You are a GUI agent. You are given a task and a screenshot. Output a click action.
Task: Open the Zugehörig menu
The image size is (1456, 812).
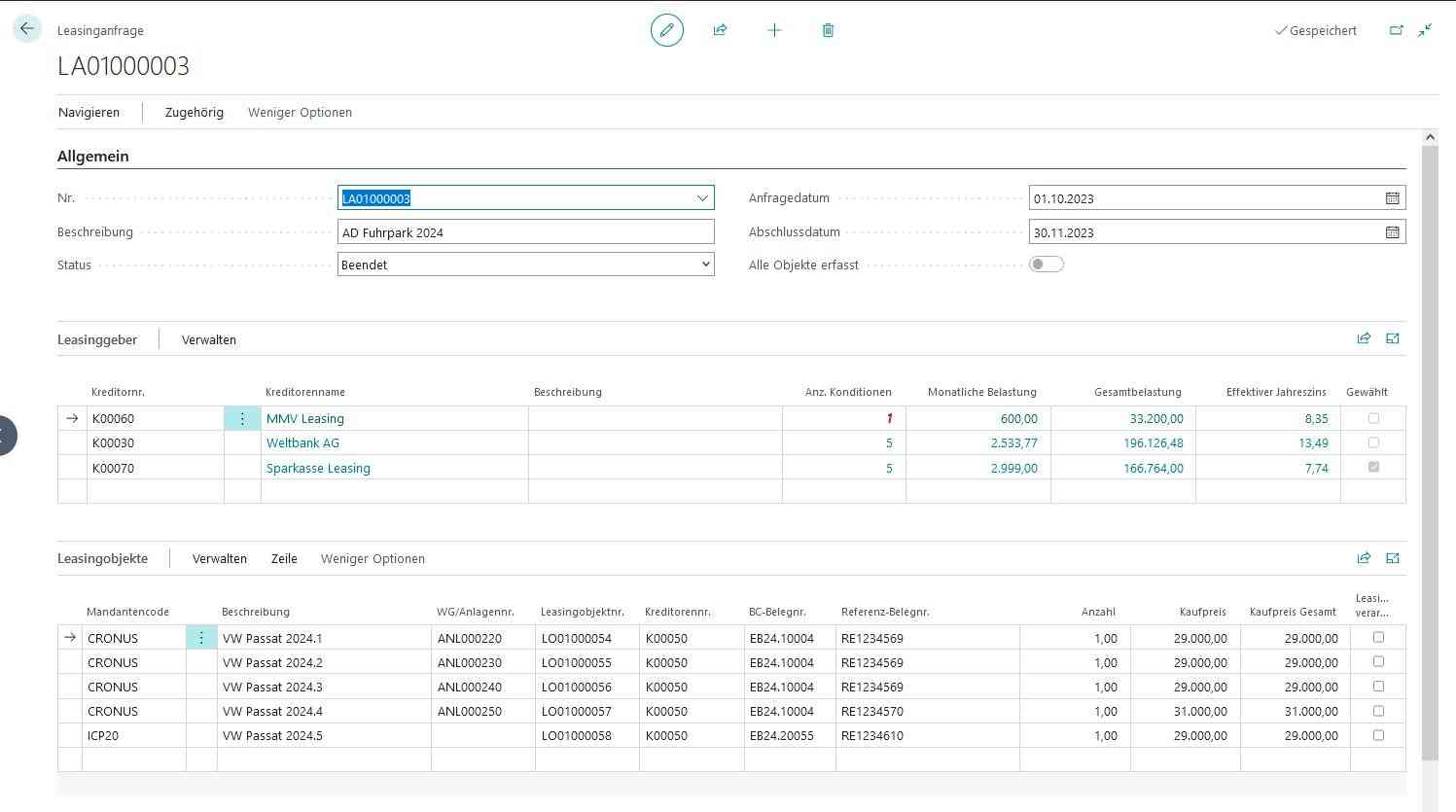(195, 112)
